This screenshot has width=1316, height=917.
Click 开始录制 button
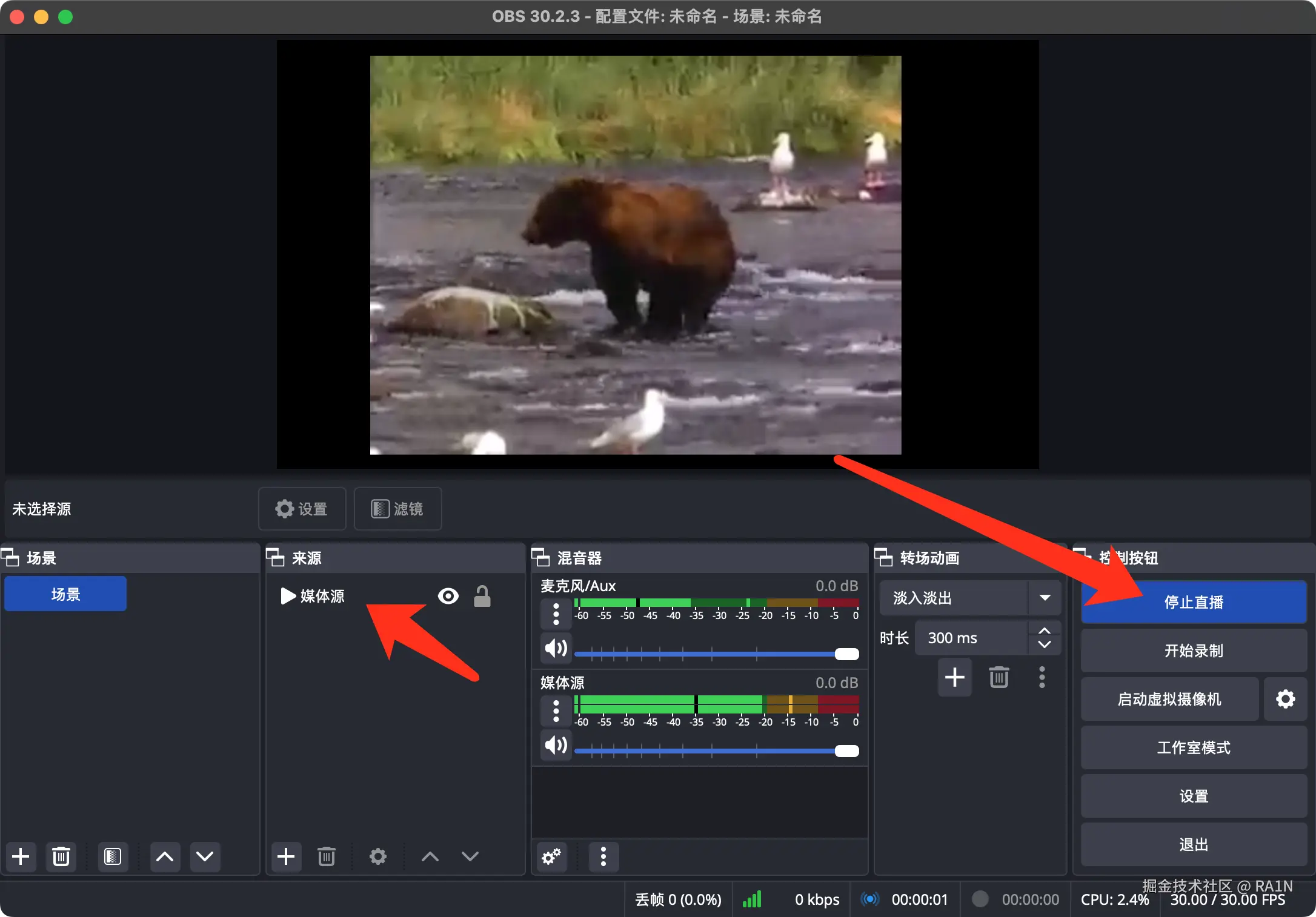(x=1194, y=651)
